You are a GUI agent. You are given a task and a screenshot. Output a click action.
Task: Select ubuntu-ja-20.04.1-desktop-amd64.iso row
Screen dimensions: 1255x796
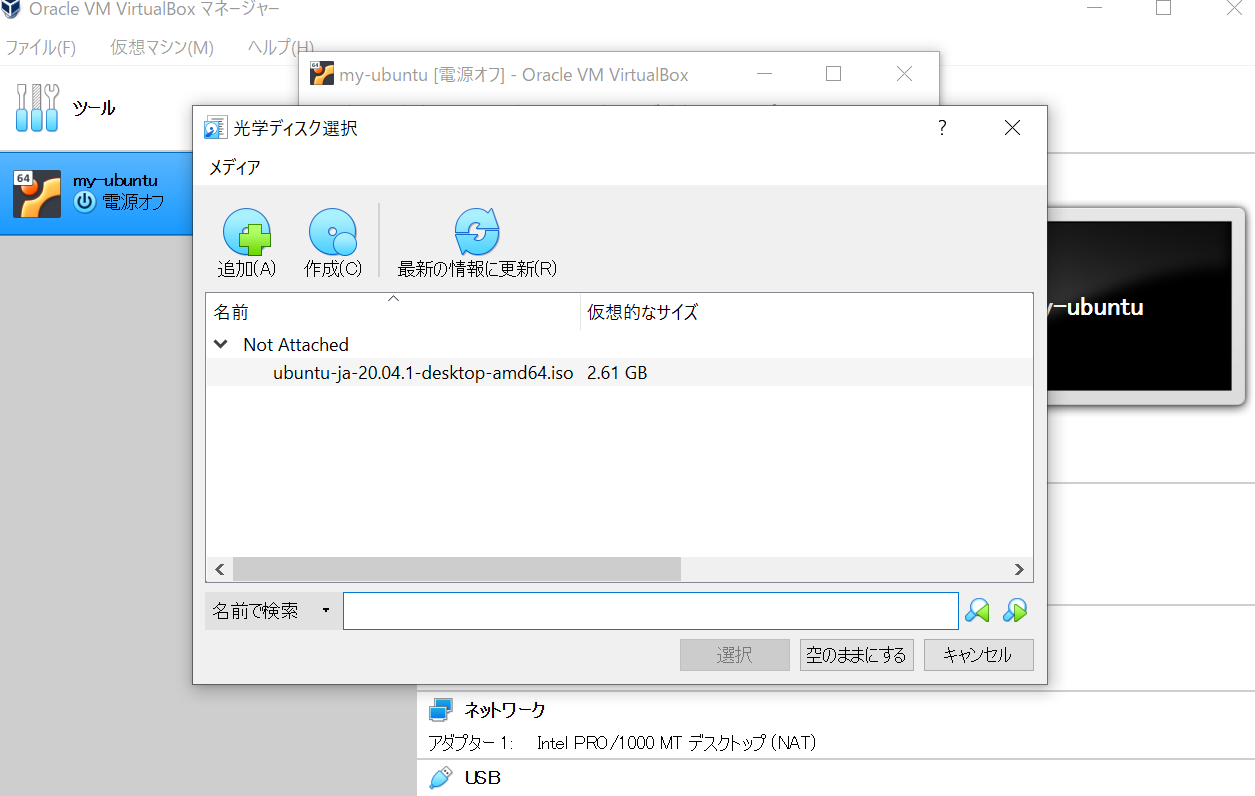point(619,373)
